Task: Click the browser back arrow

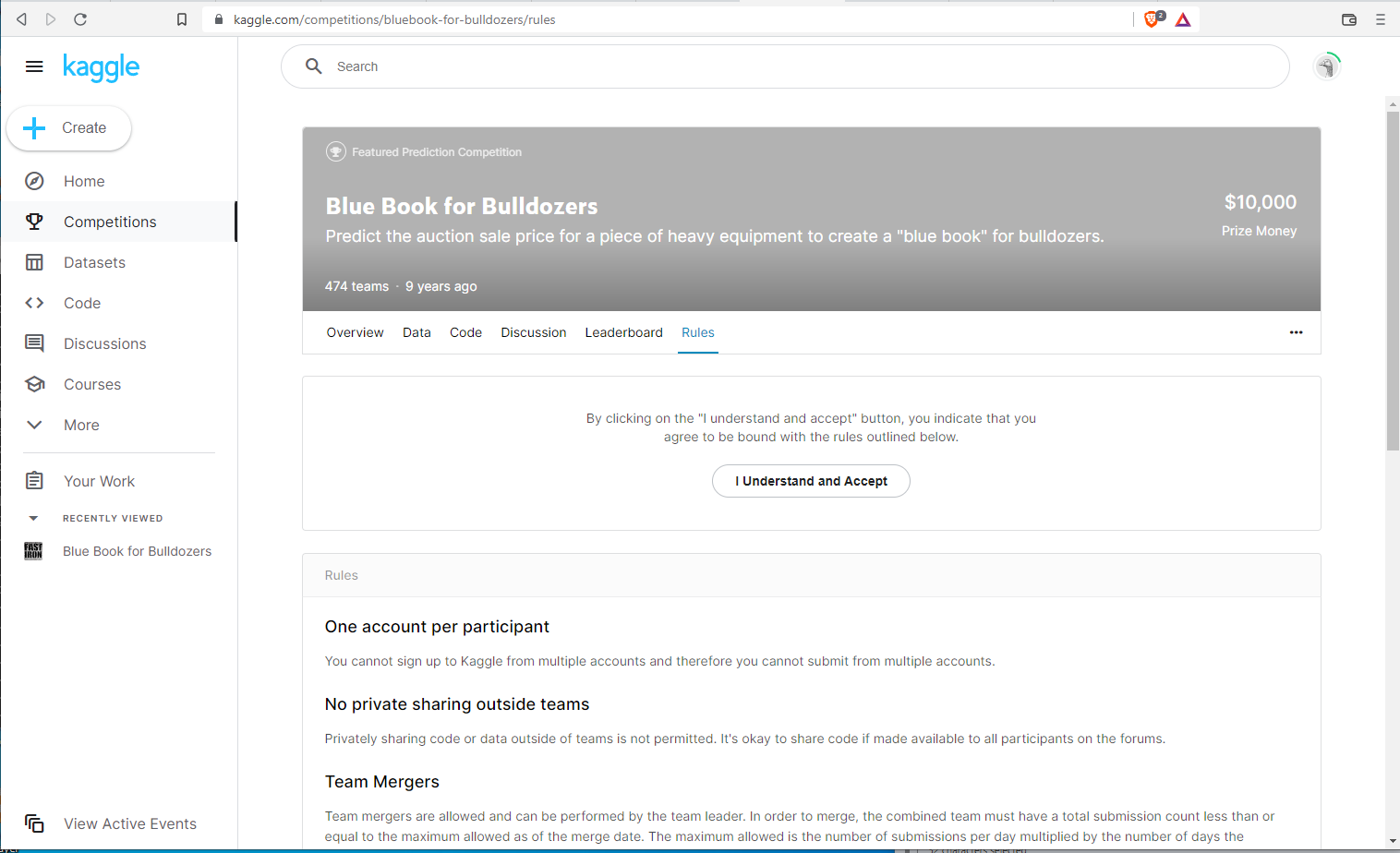Action: [x=21, y=19]
